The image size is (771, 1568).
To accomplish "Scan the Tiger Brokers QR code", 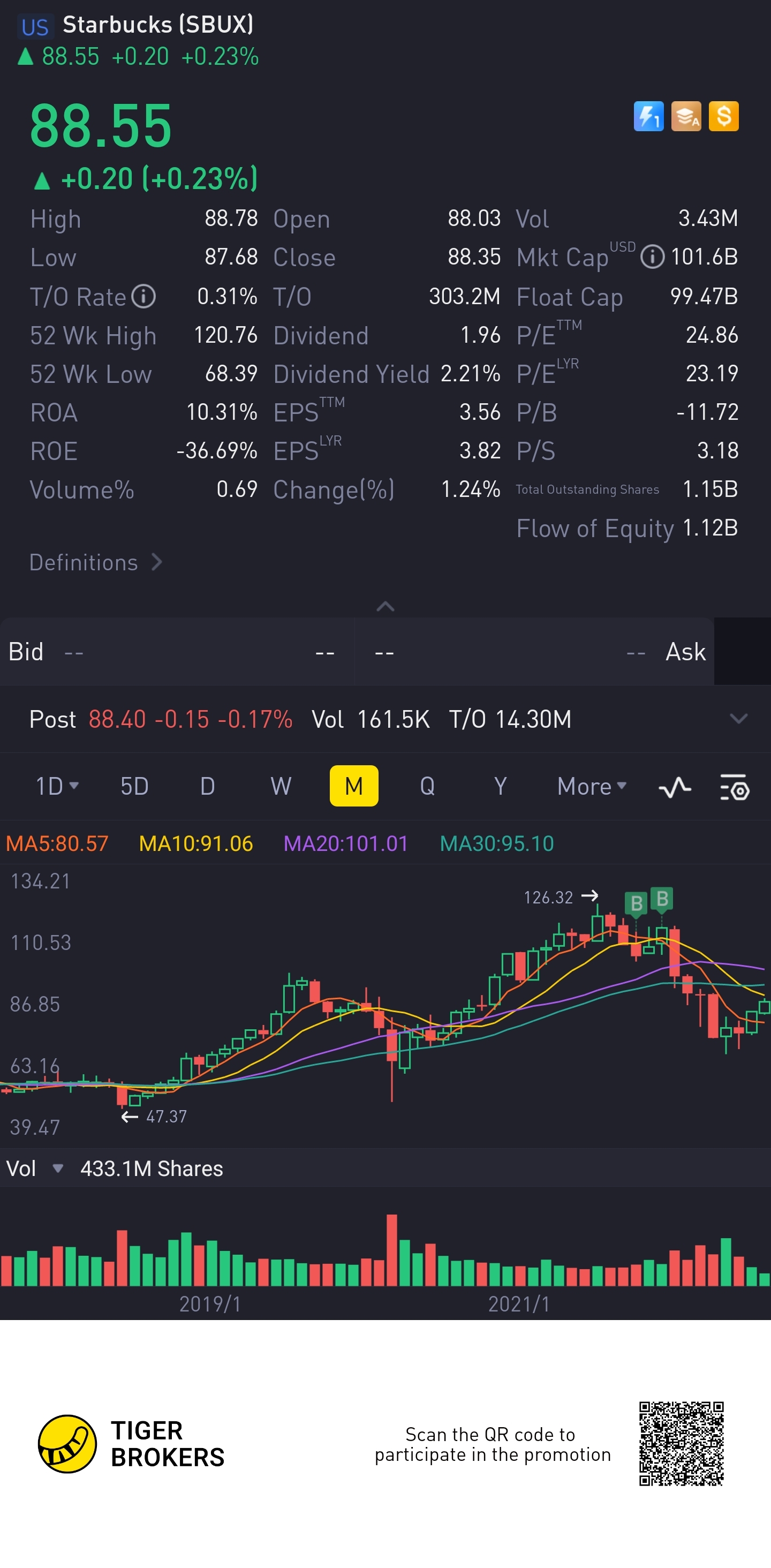I will (681, 1443).
